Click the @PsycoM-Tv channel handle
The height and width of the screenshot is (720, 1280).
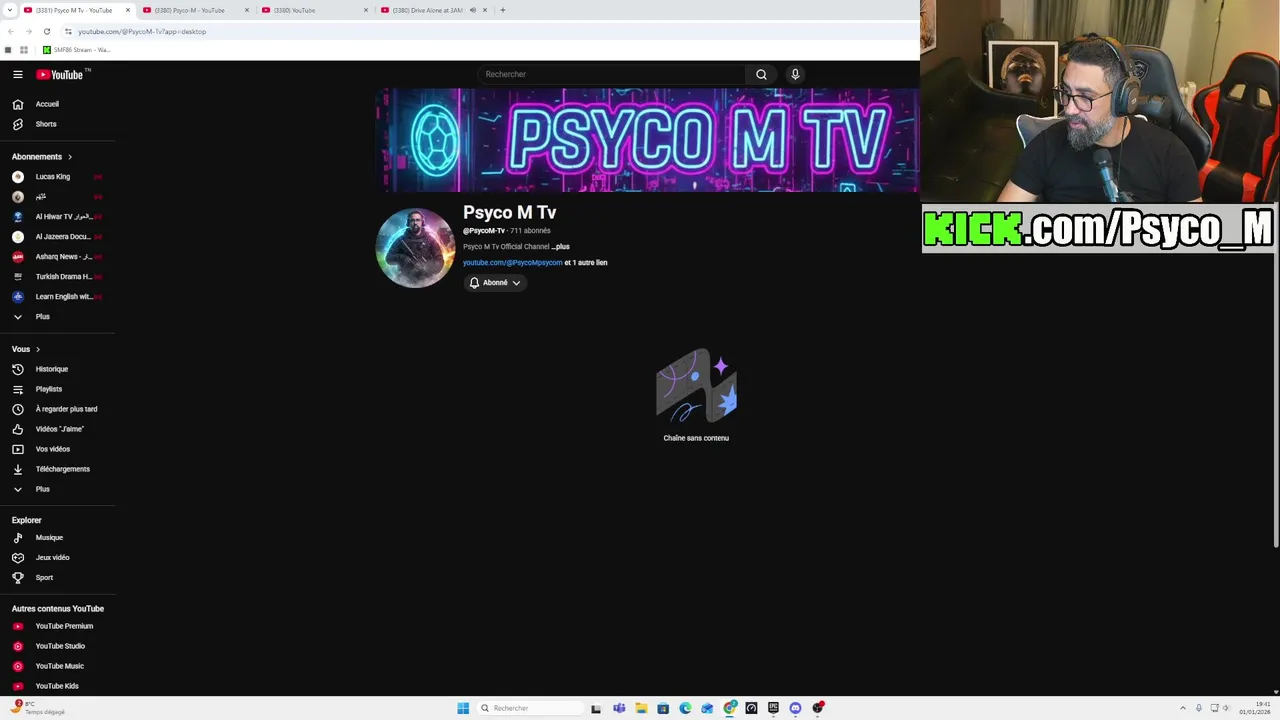[x=484, y=231]
